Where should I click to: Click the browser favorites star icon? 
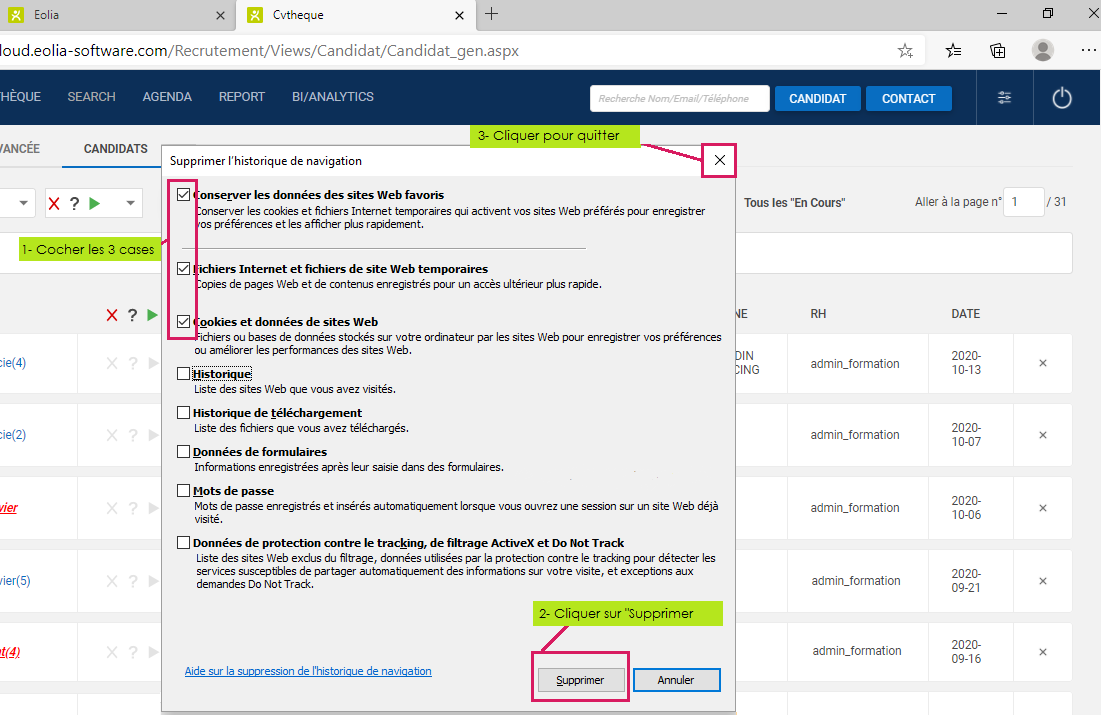905,50
